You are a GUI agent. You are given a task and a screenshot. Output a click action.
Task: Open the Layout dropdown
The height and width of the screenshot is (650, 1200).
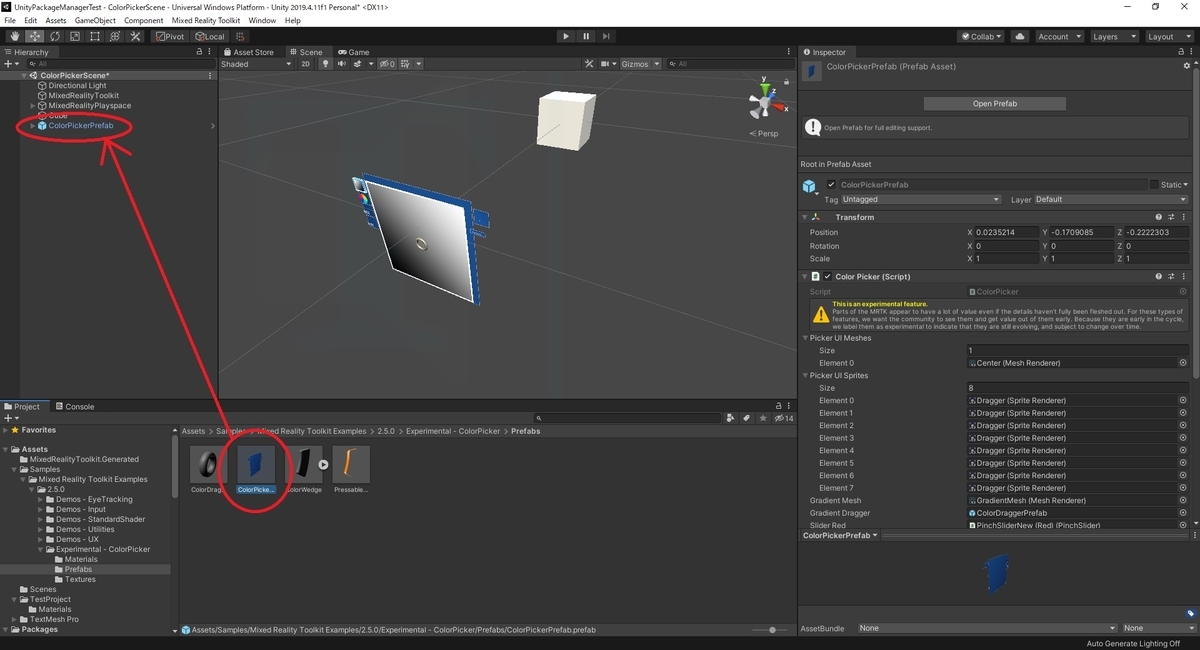click(x=1168, y=37)
